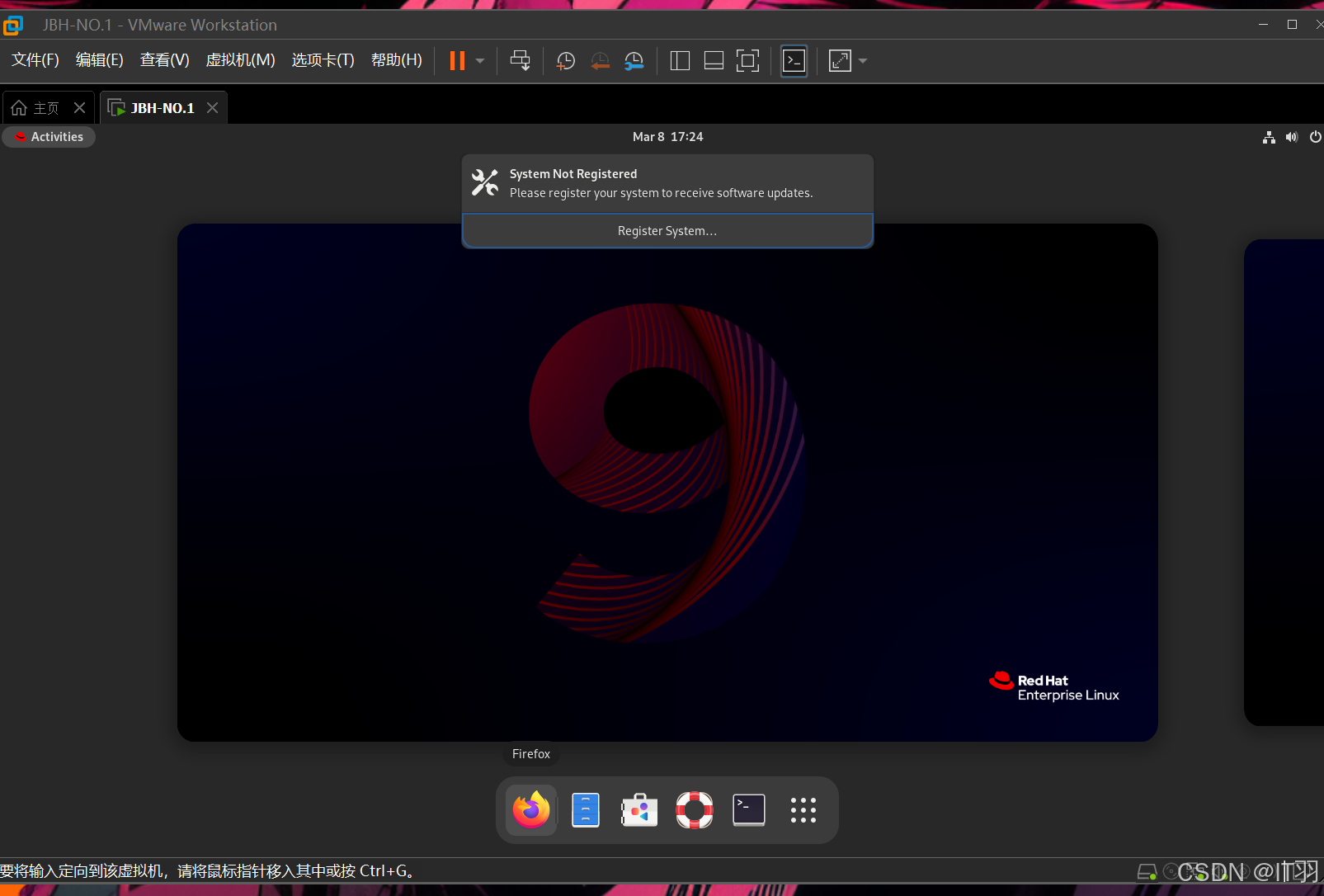Open the 帮助(H) menu
The height and width of the screenshot is (896, 1324).
(x=397, y=60)
